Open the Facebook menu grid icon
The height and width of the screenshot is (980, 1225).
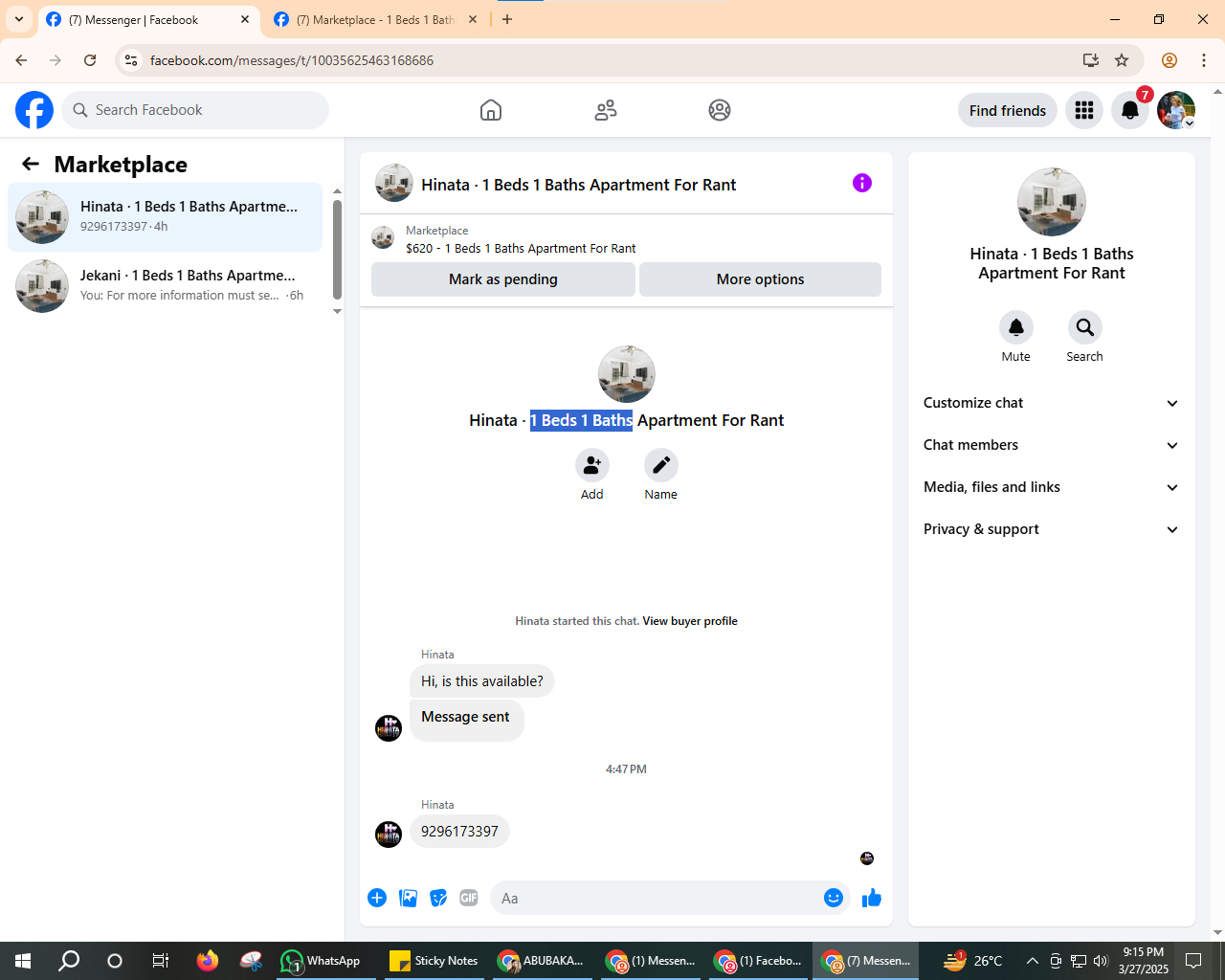tap(1084, 110)
